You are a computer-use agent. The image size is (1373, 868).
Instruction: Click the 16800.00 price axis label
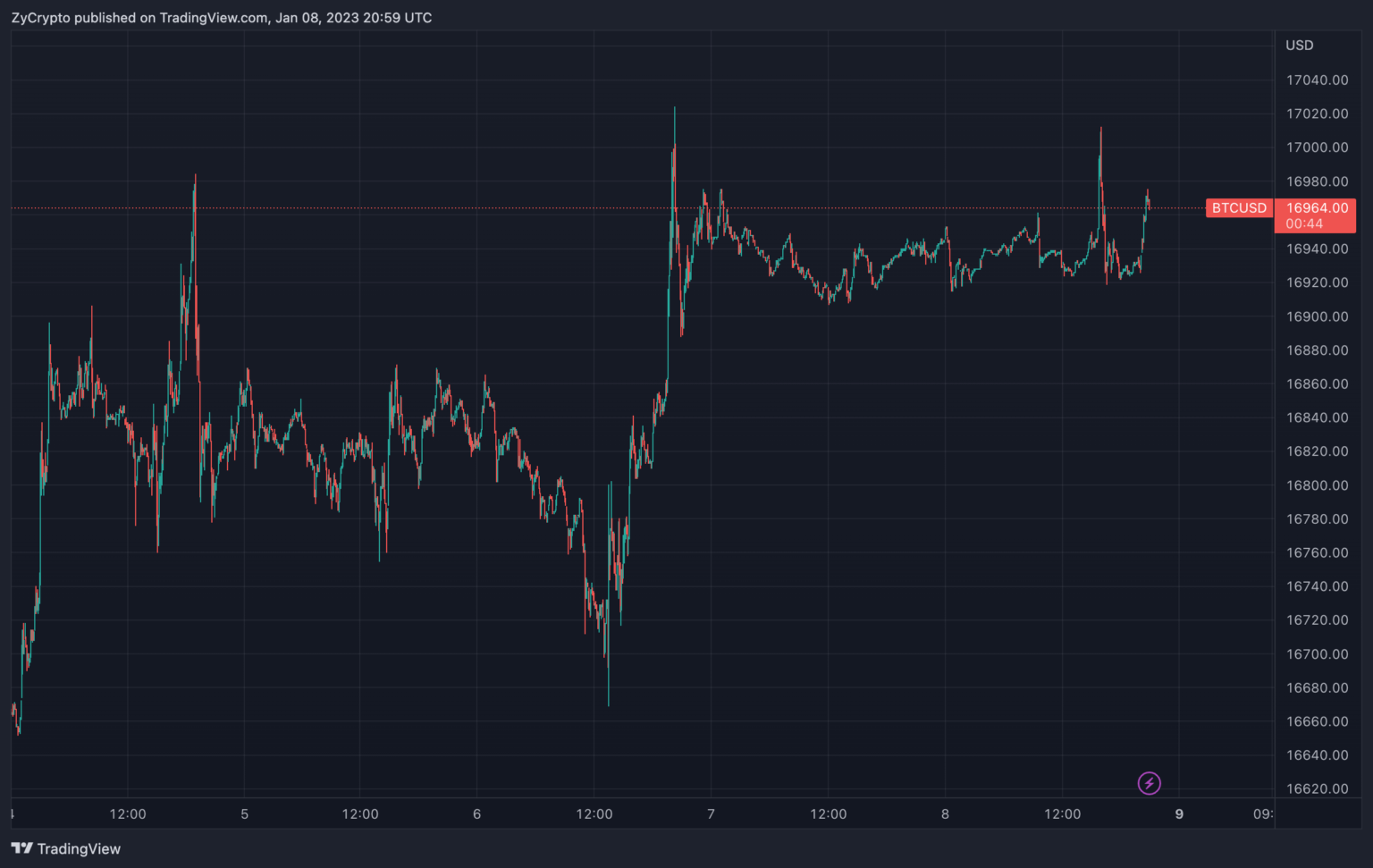(x=1317, y=485)
